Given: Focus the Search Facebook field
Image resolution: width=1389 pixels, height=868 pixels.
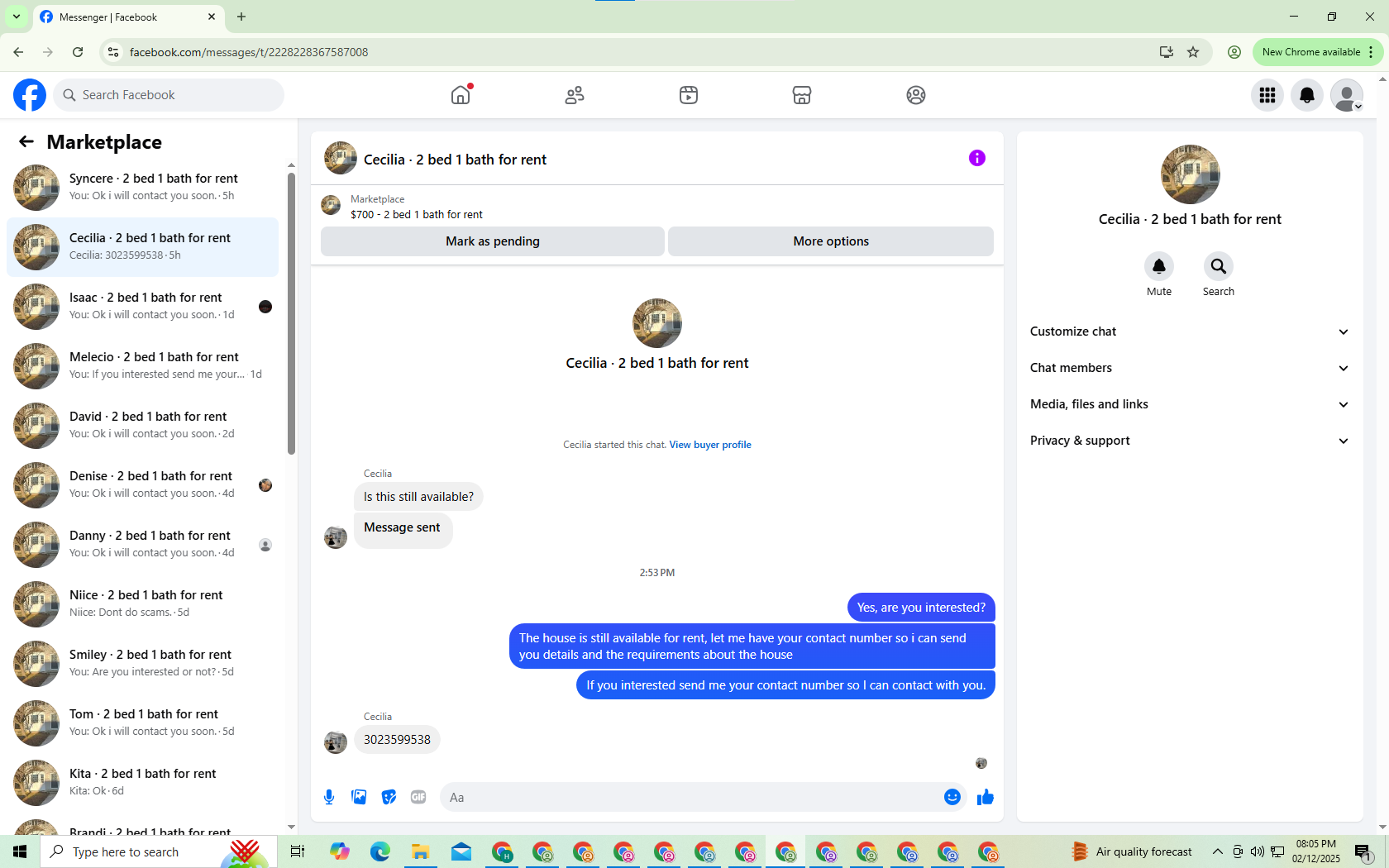Looking at the screenshot, I should tap(169, 95).
